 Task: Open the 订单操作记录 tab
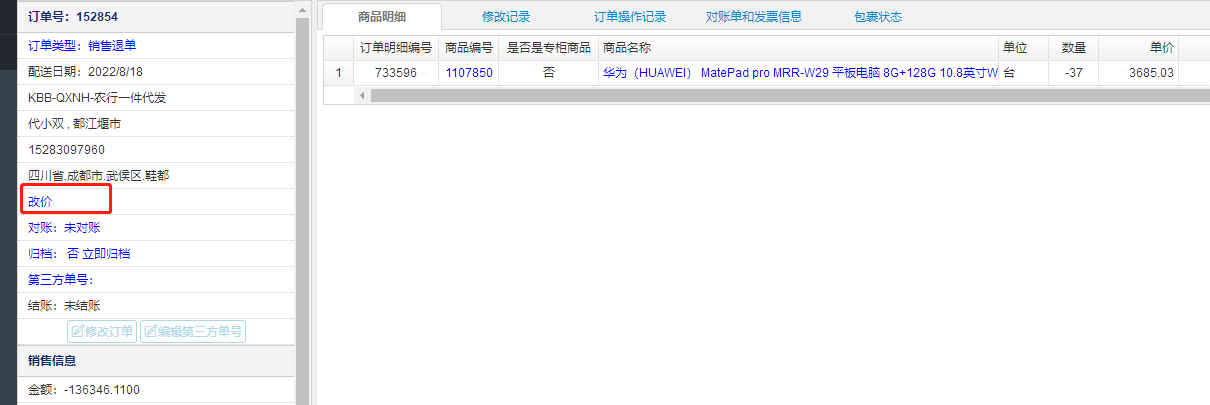(630, 17)
